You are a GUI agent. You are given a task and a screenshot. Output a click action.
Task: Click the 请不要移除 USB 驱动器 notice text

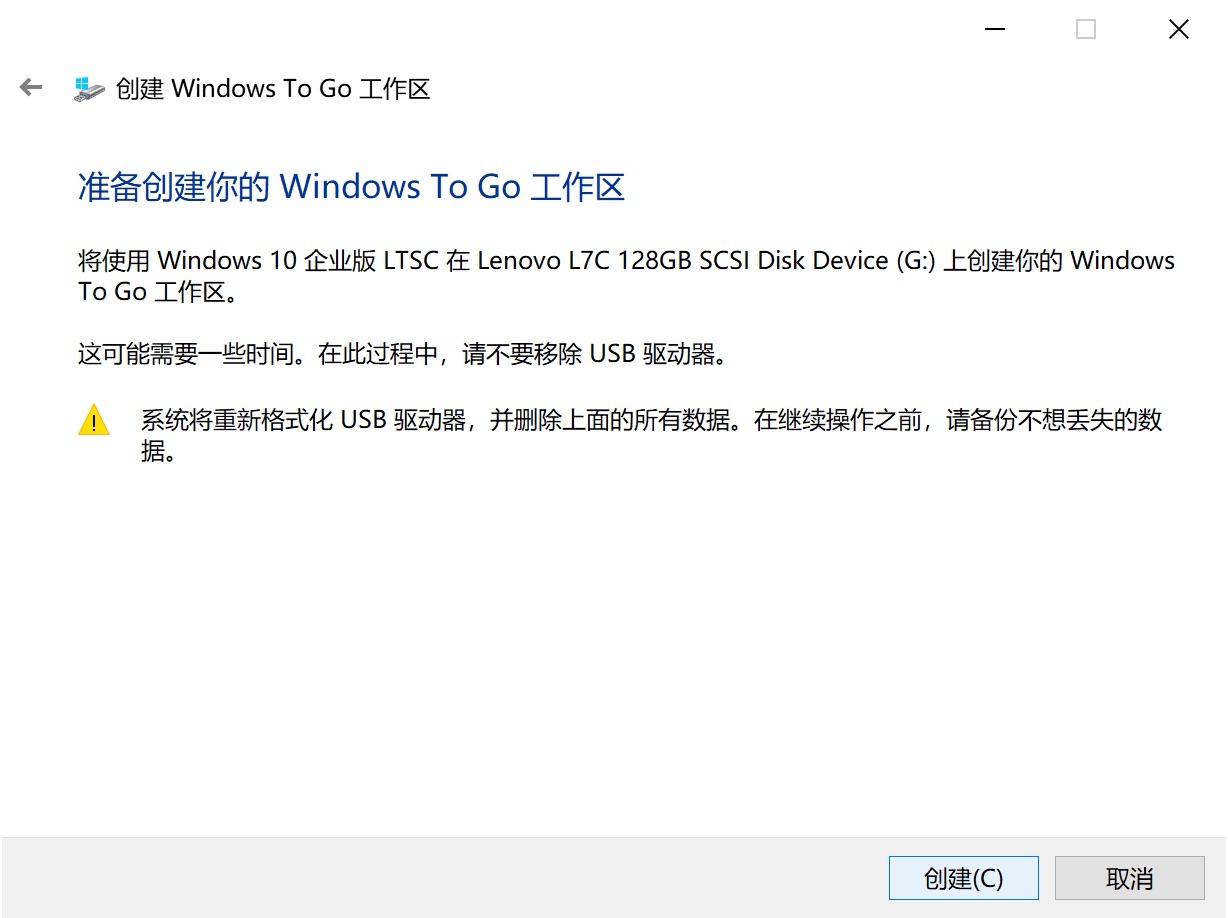(589, 354)
